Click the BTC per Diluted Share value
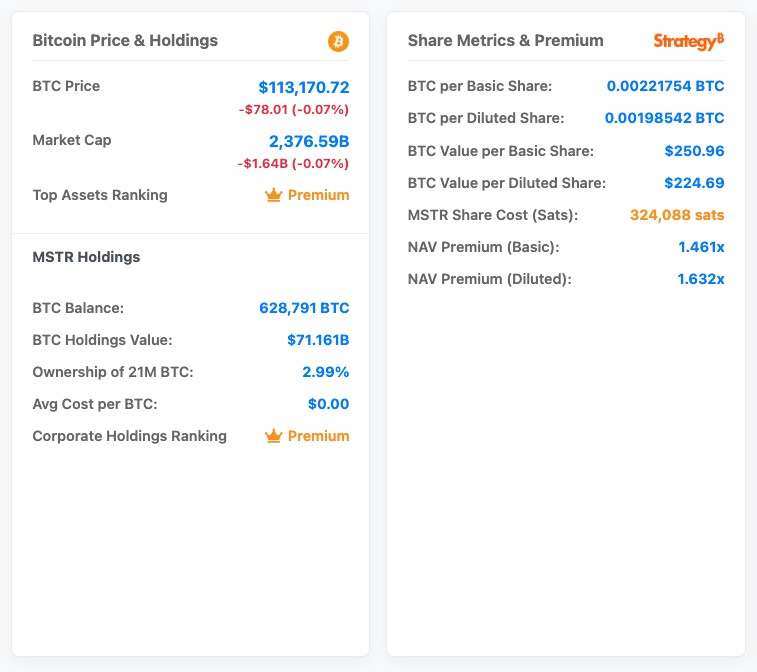The height and width of the screenshot is (672, 757). click(664, 118)
